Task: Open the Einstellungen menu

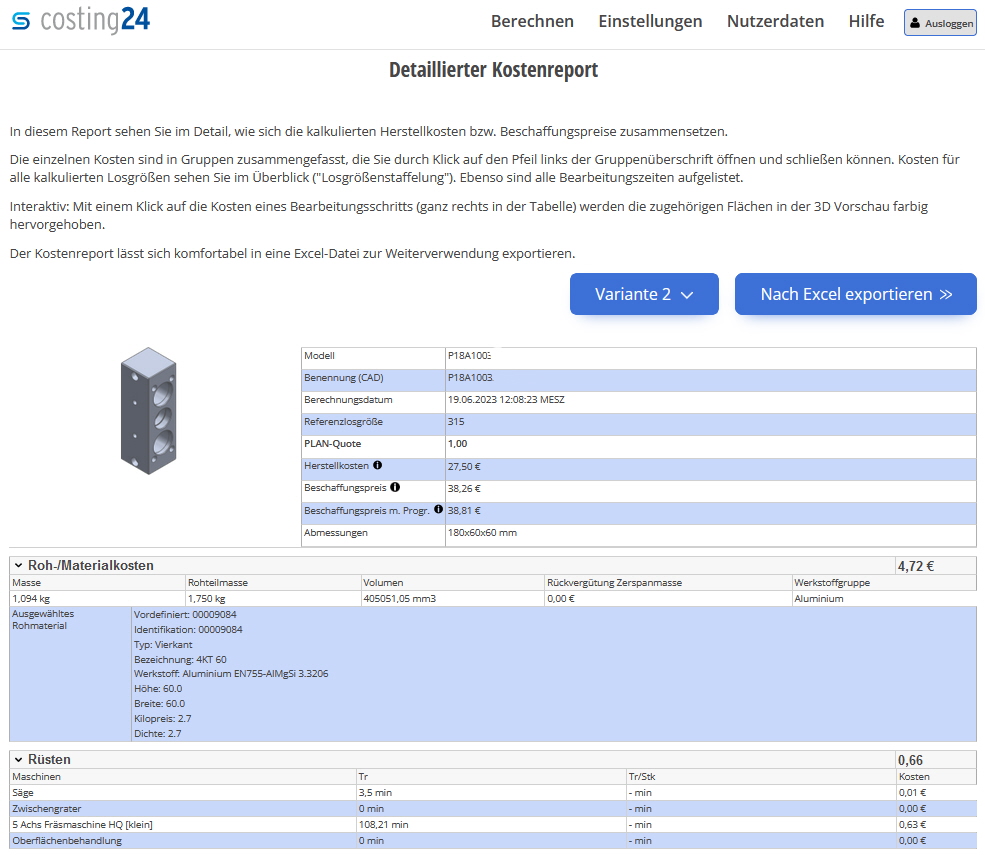Action: point(650,21)
